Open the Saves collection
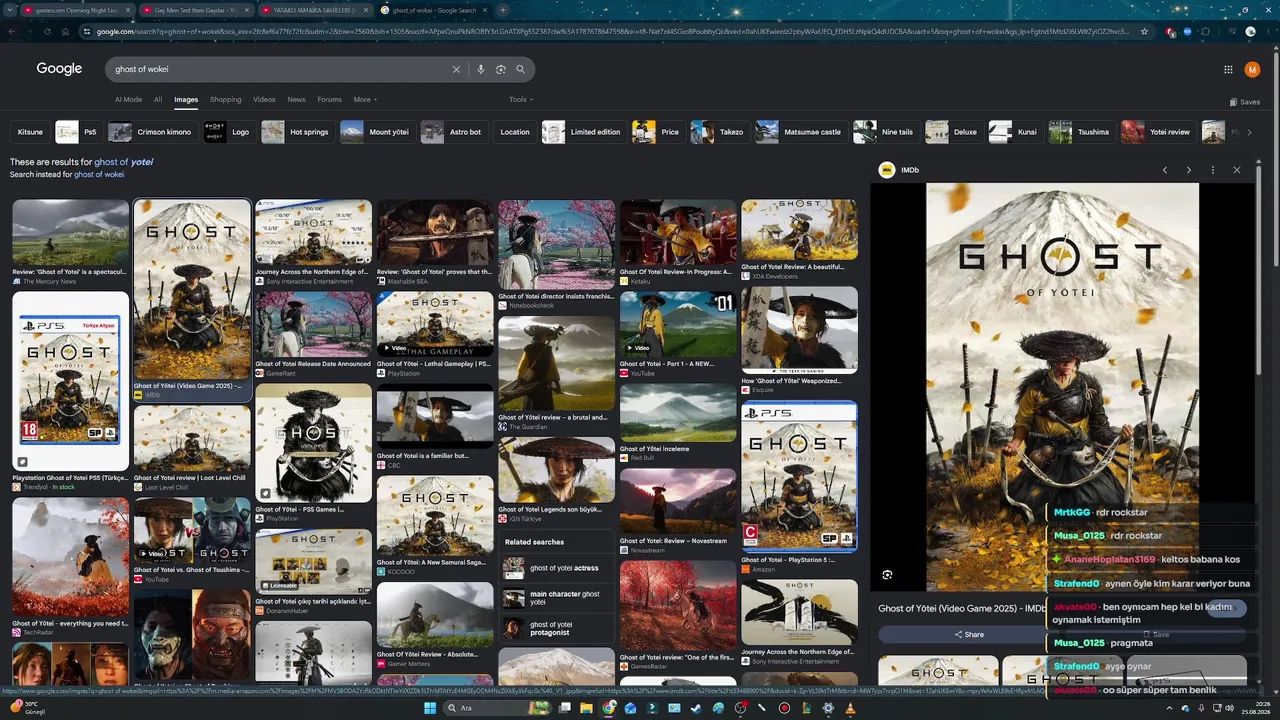 pyautogui.click(x=1245, y=102)
